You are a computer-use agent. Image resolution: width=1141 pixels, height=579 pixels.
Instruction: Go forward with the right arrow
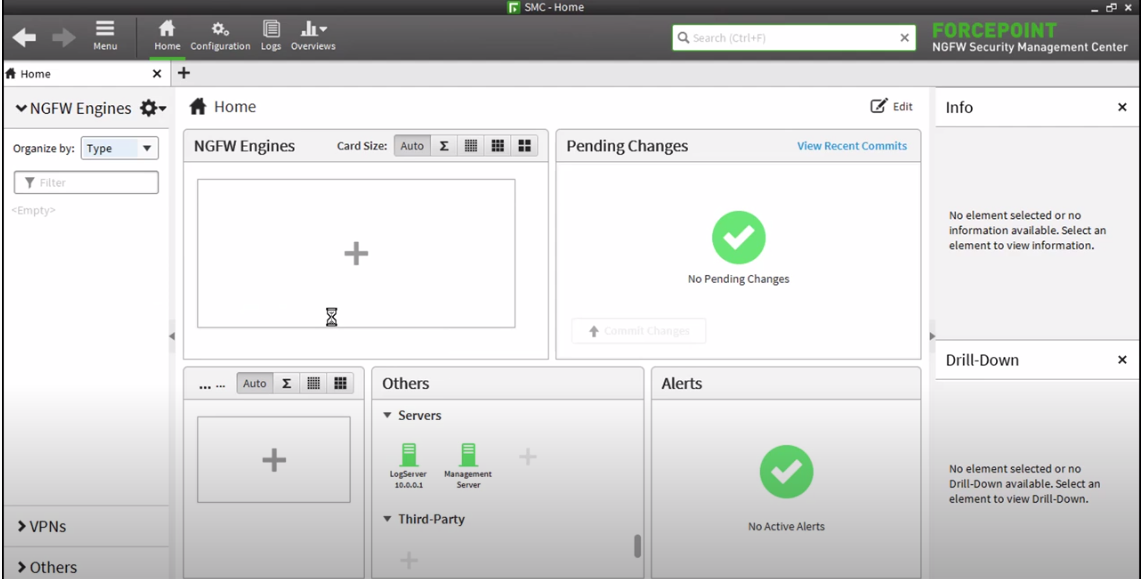(x=64, y=37)
